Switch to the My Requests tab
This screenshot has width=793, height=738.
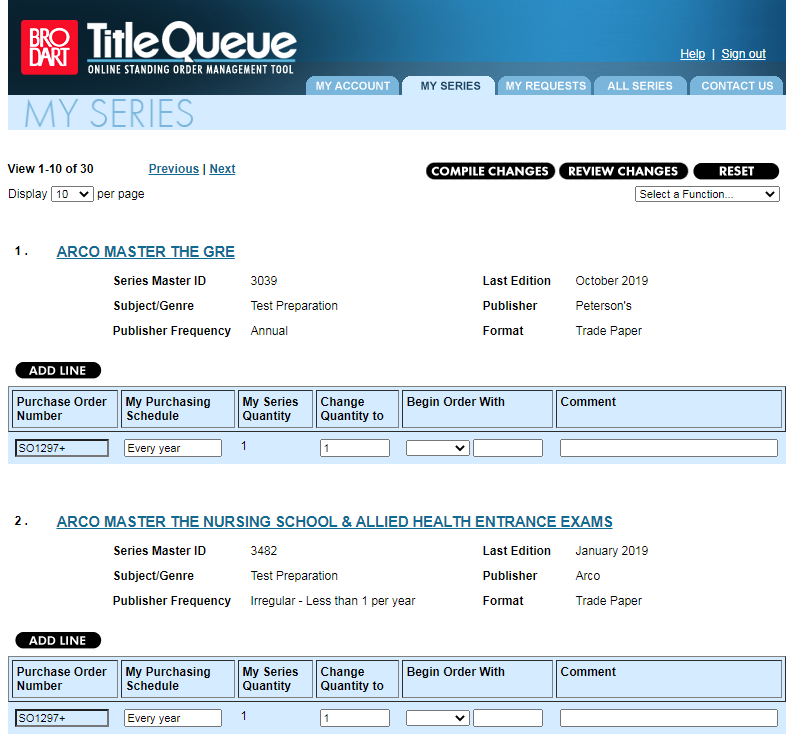click(x=545, y=86)
